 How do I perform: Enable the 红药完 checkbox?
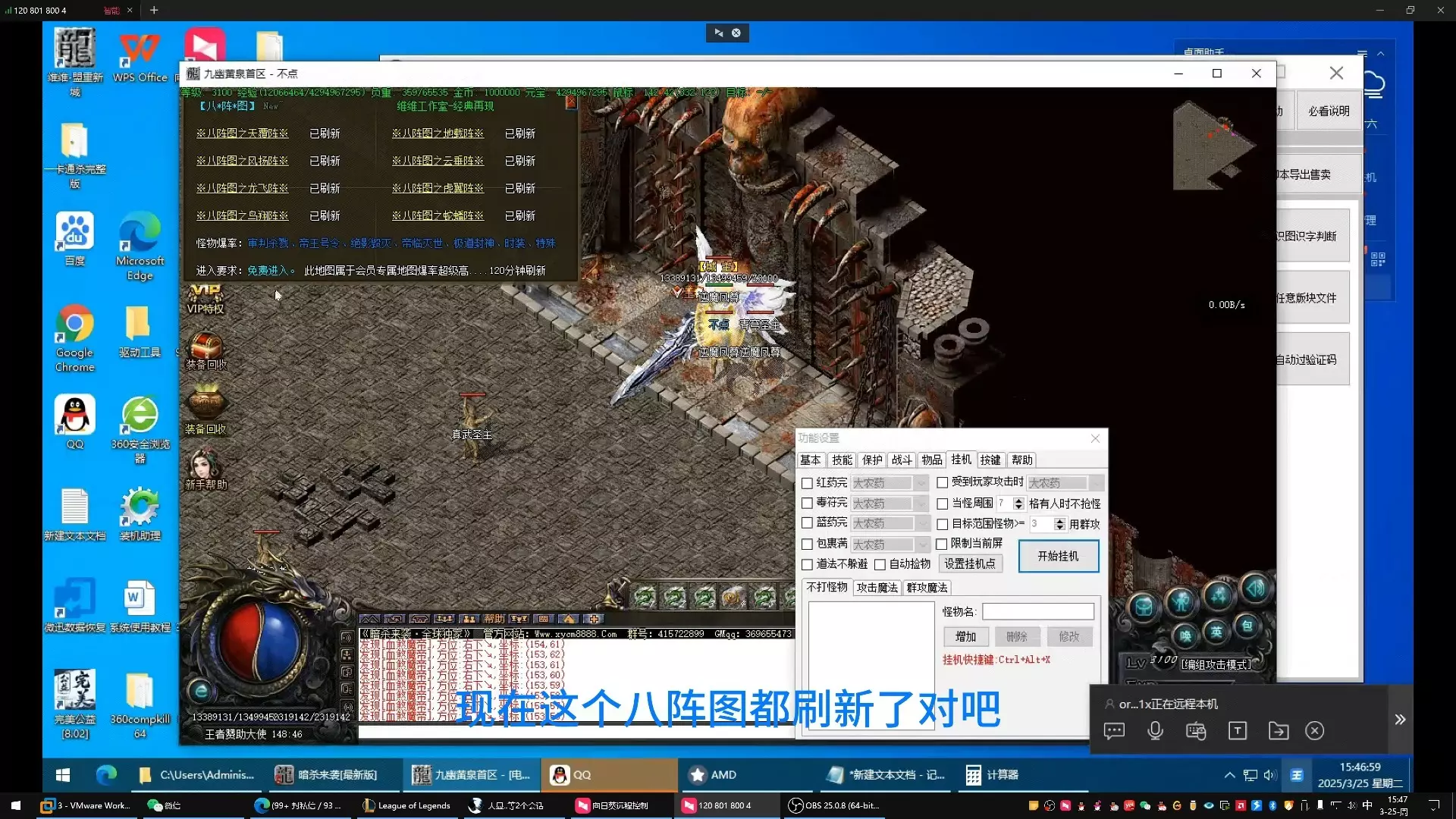pos(807,483)
